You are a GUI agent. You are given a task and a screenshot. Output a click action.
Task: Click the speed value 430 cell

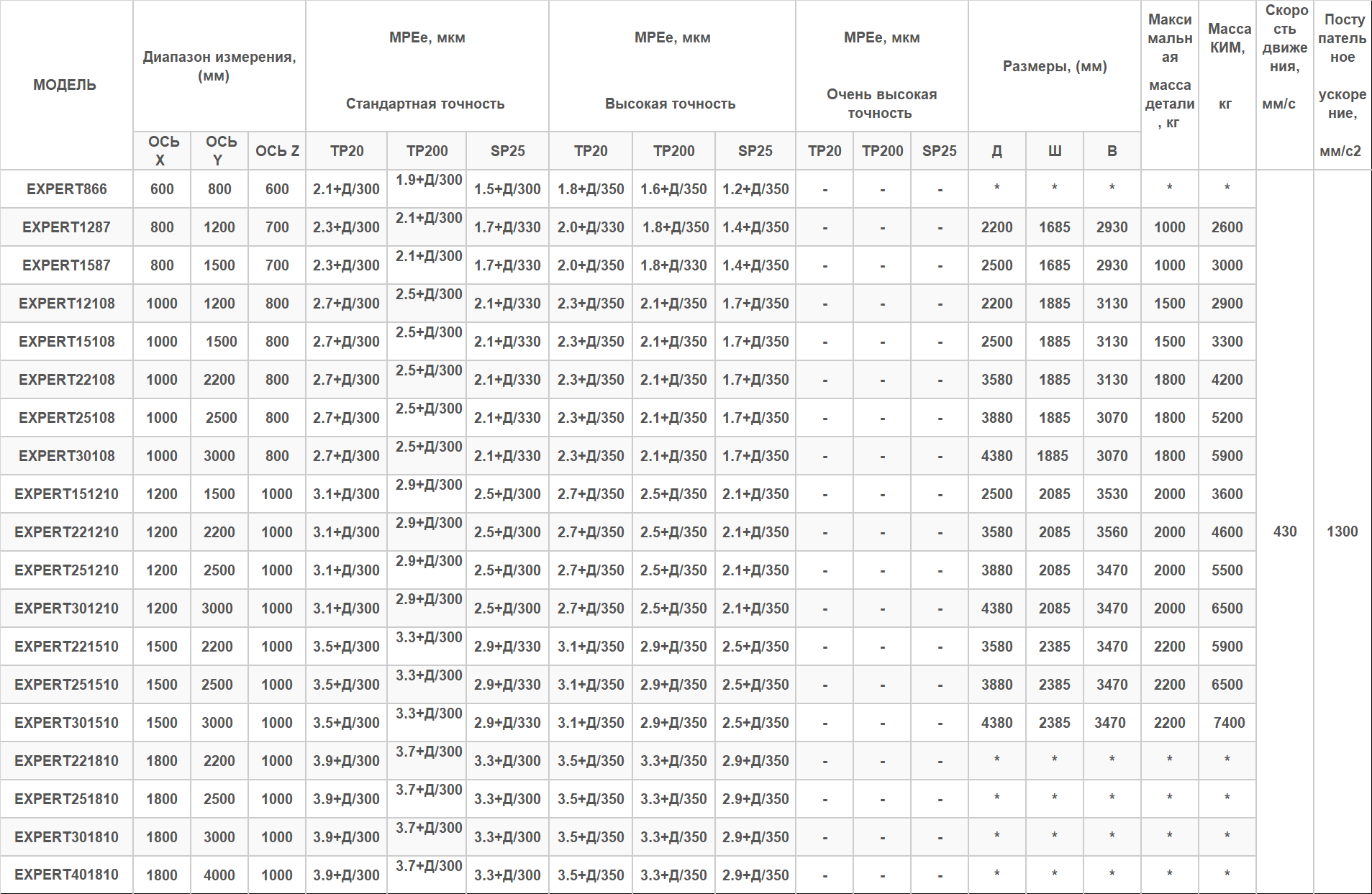point(1284,532)
